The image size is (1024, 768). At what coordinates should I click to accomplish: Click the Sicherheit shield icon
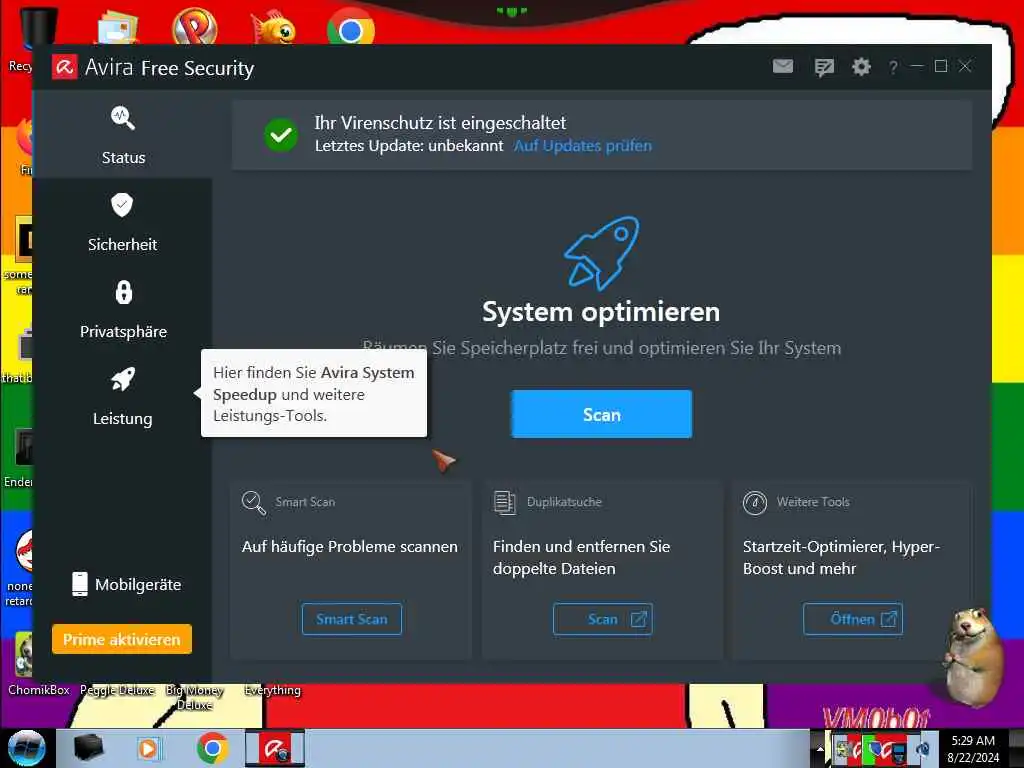point(122,205)
